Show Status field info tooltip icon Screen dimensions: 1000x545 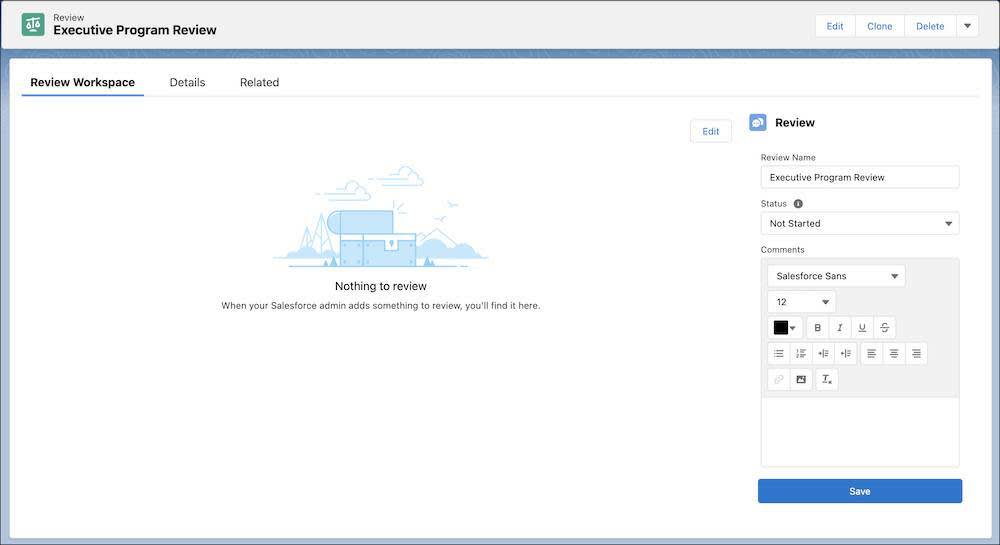coord(798,204)
